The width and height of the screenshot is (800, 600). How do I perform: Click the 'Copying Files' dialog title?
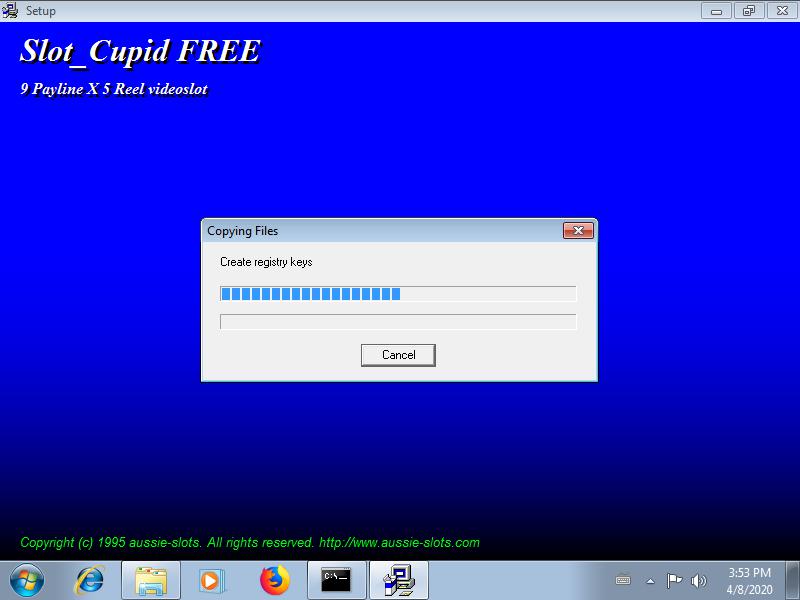242,231
